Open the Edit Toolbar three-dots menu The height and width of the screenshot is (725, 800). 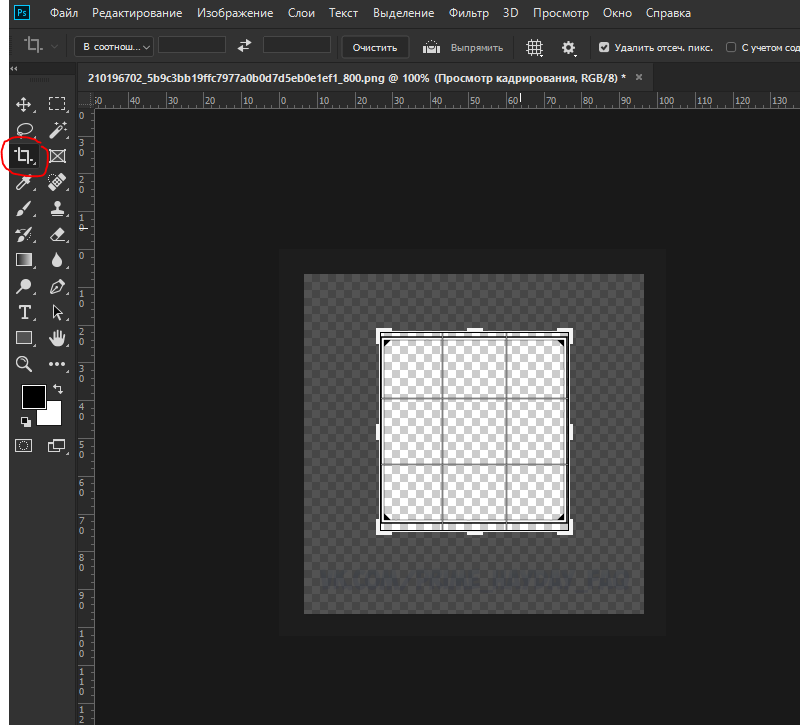[x=57, y=364]
